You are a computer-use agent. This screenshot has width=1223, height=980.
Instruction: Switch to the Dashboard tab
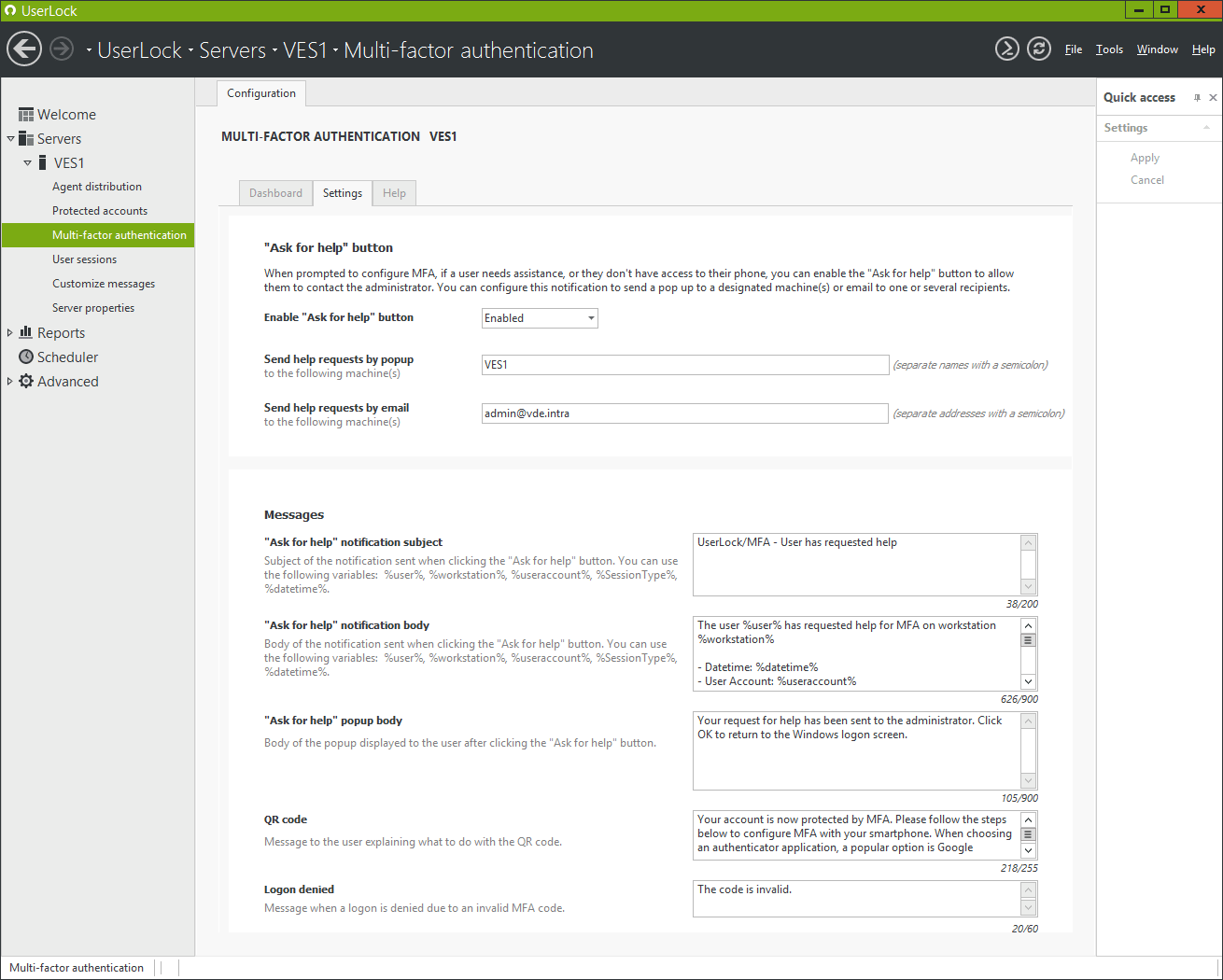[275, 193]
